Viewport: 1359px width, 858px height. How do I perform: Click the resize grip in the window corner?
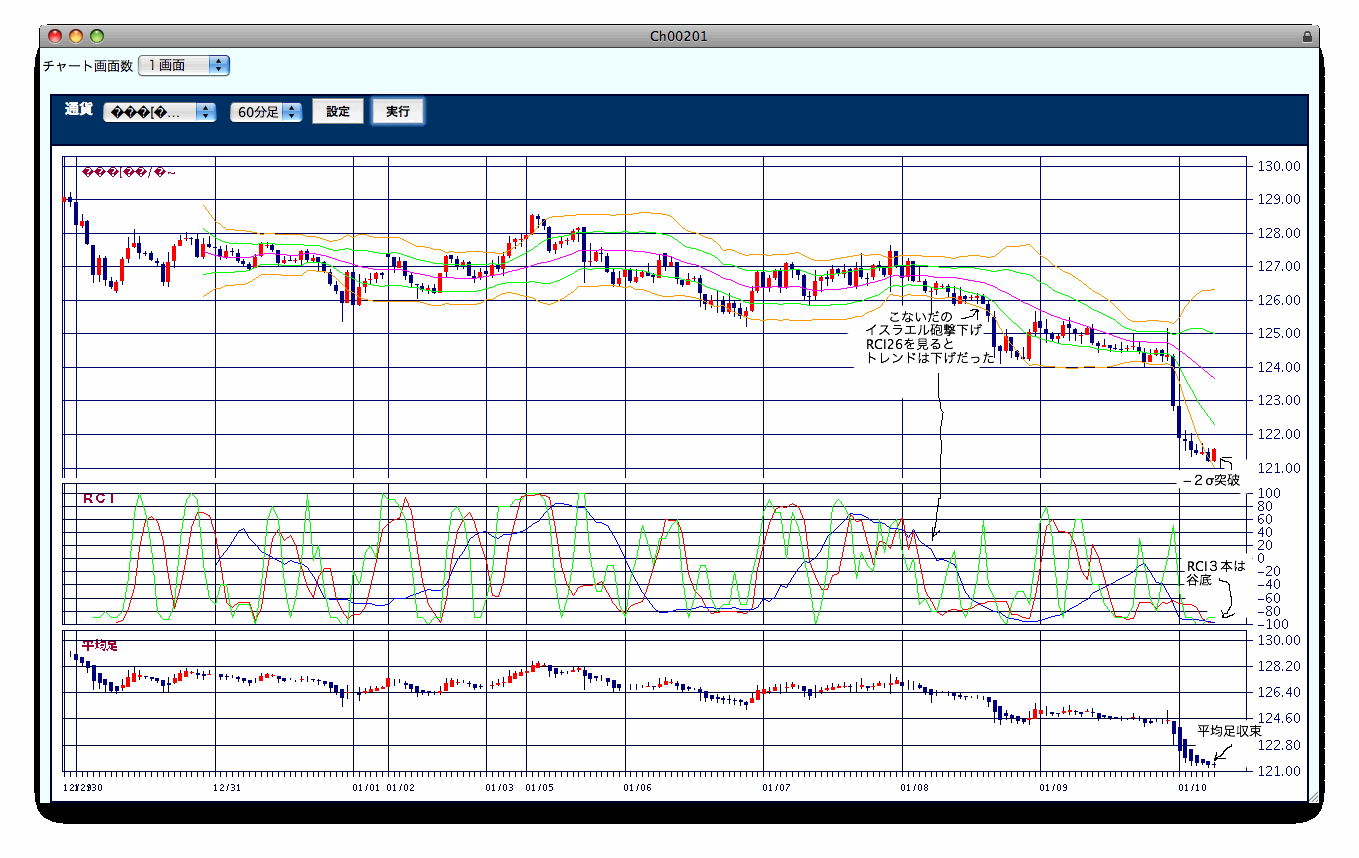[1313, 797]
